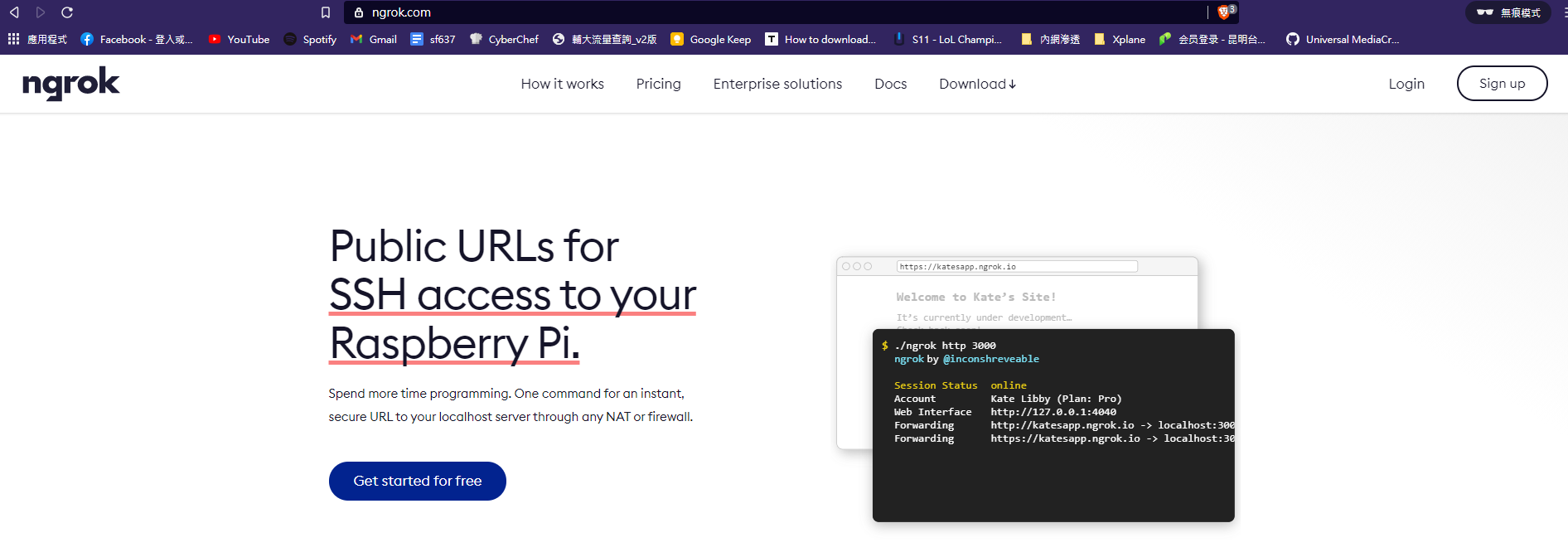Open the Pricing page

tap(659, 84)
